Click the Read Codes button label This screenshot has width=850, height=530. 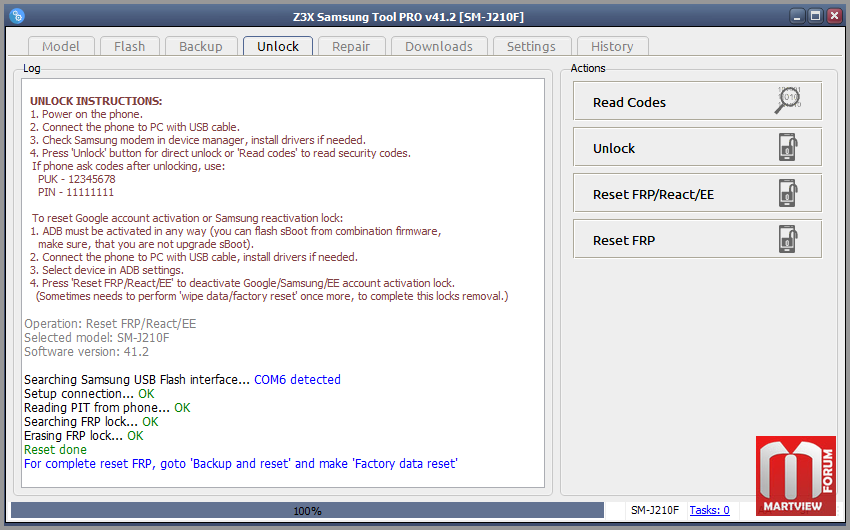coord(629,102)
